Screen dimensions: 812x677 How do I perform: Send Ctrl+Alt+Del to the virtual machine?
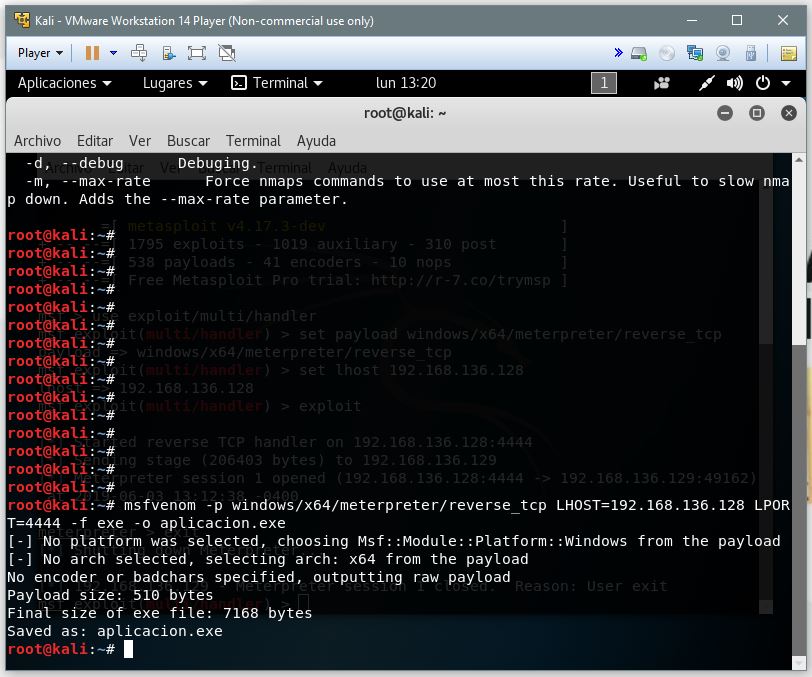tap(139, 53)
